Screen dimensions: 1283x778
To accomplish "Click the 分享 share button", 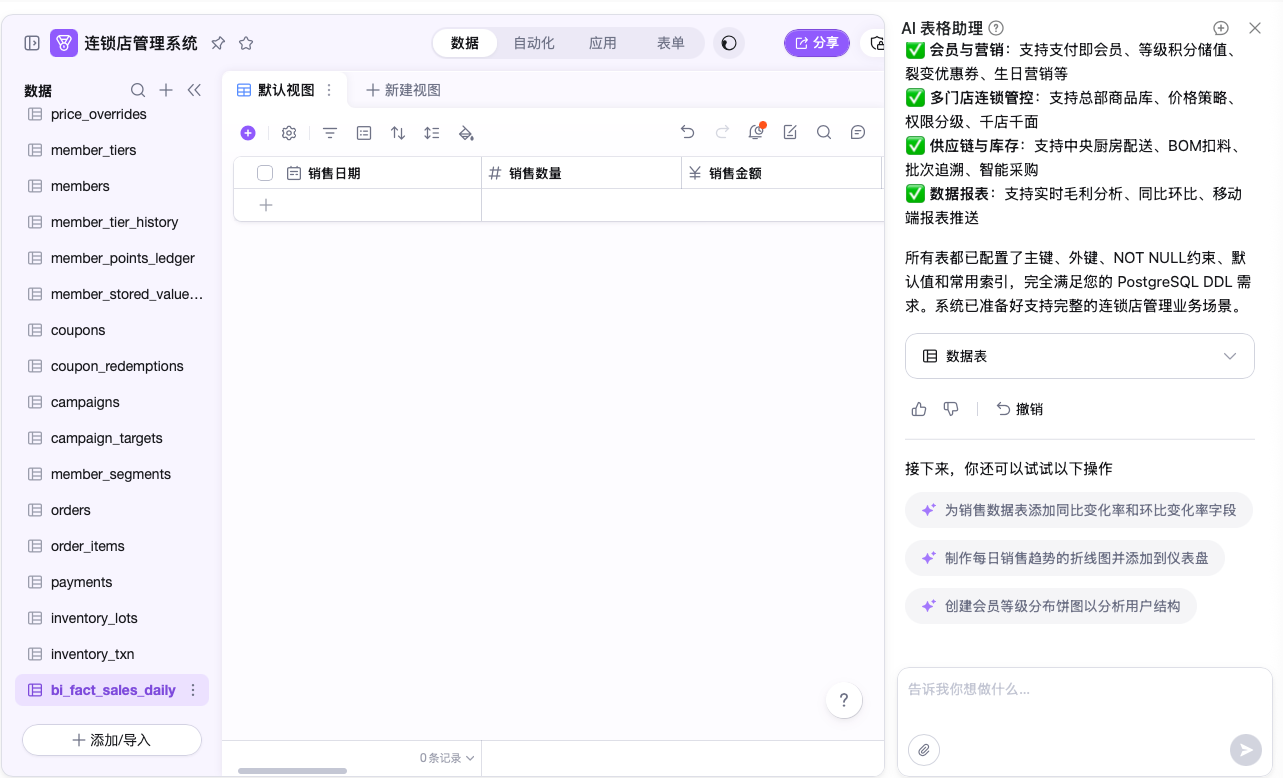I will click(x=816, y=43).
